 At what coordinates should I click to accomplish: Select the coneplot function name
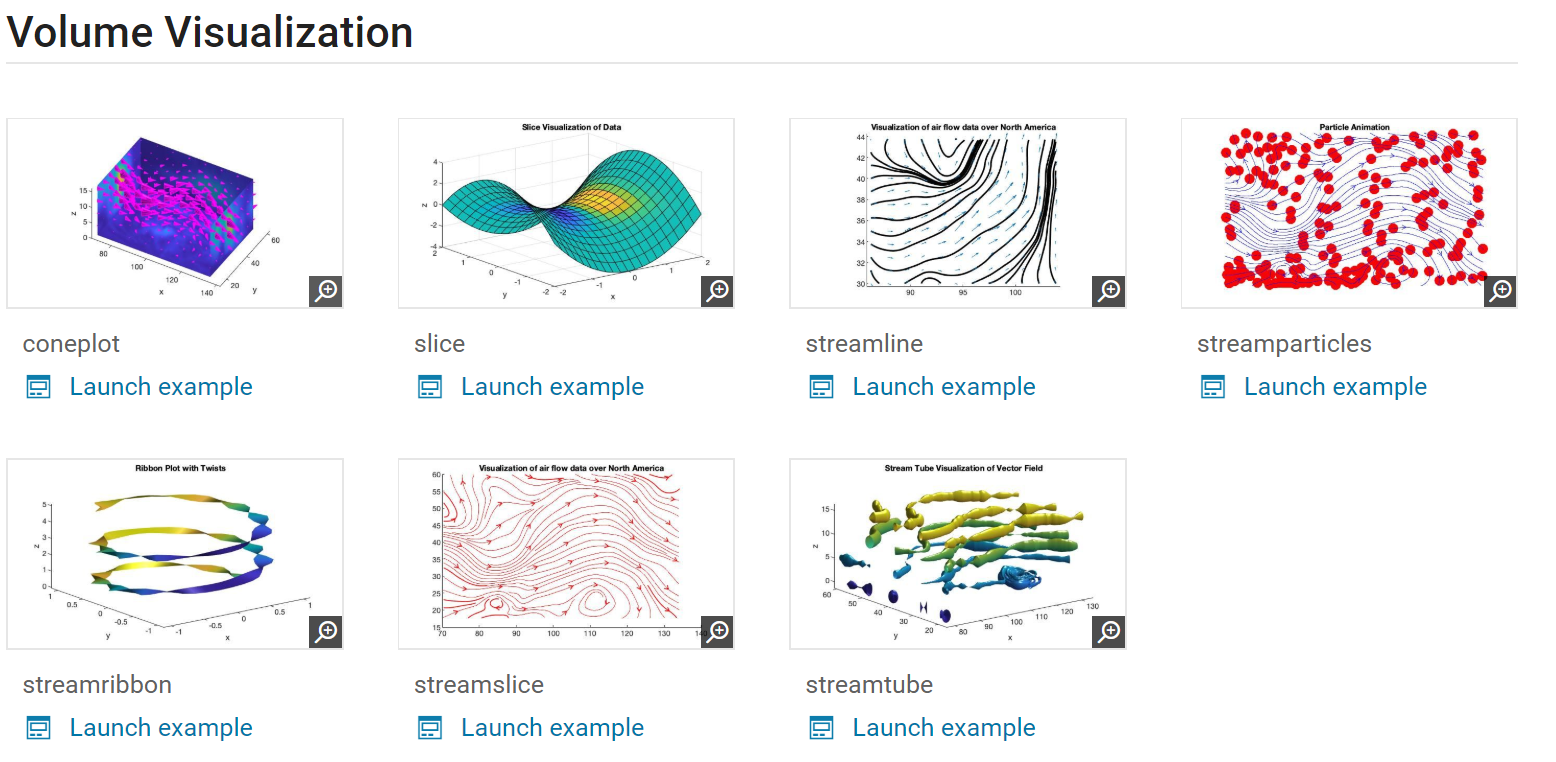tap(71, 344)
